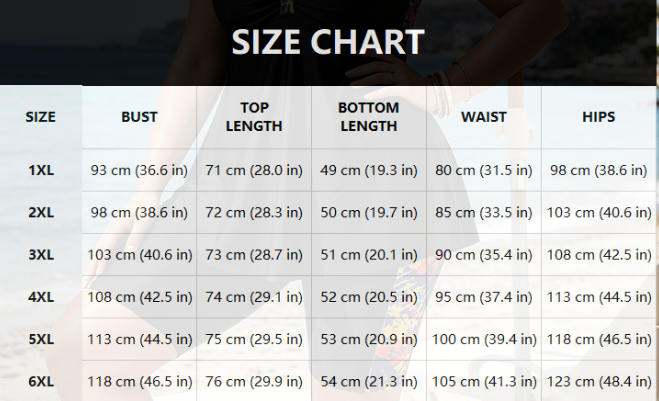The width and height of the screenshot is (659, 401).
Task: Click the 98 cm (38.6 in) hips cell
Action: pyautogui.click(x=598, y=170)
